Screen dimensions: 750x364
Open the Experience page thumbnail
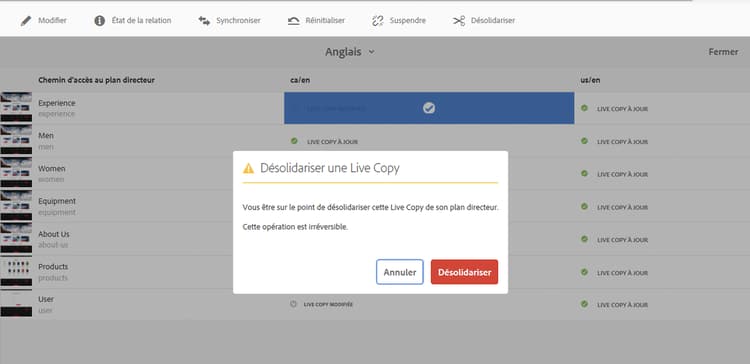16,108
